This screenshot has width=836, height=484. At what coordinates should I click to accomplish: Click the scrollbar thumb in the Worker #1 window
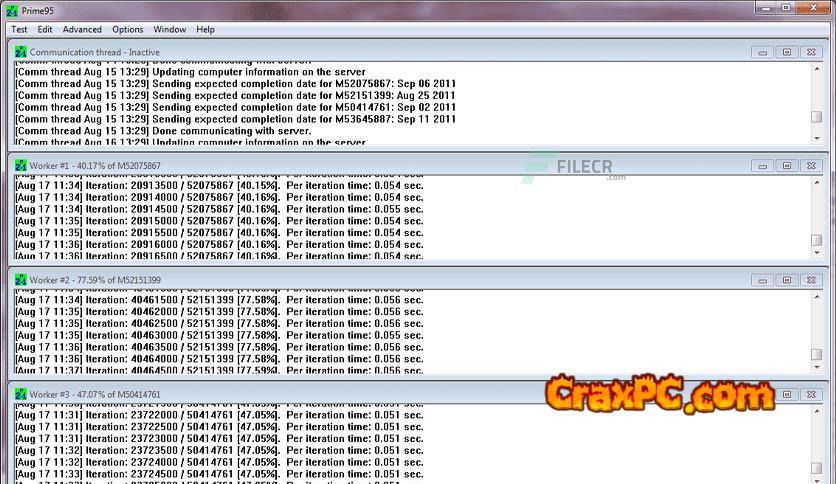click(817, 240)
